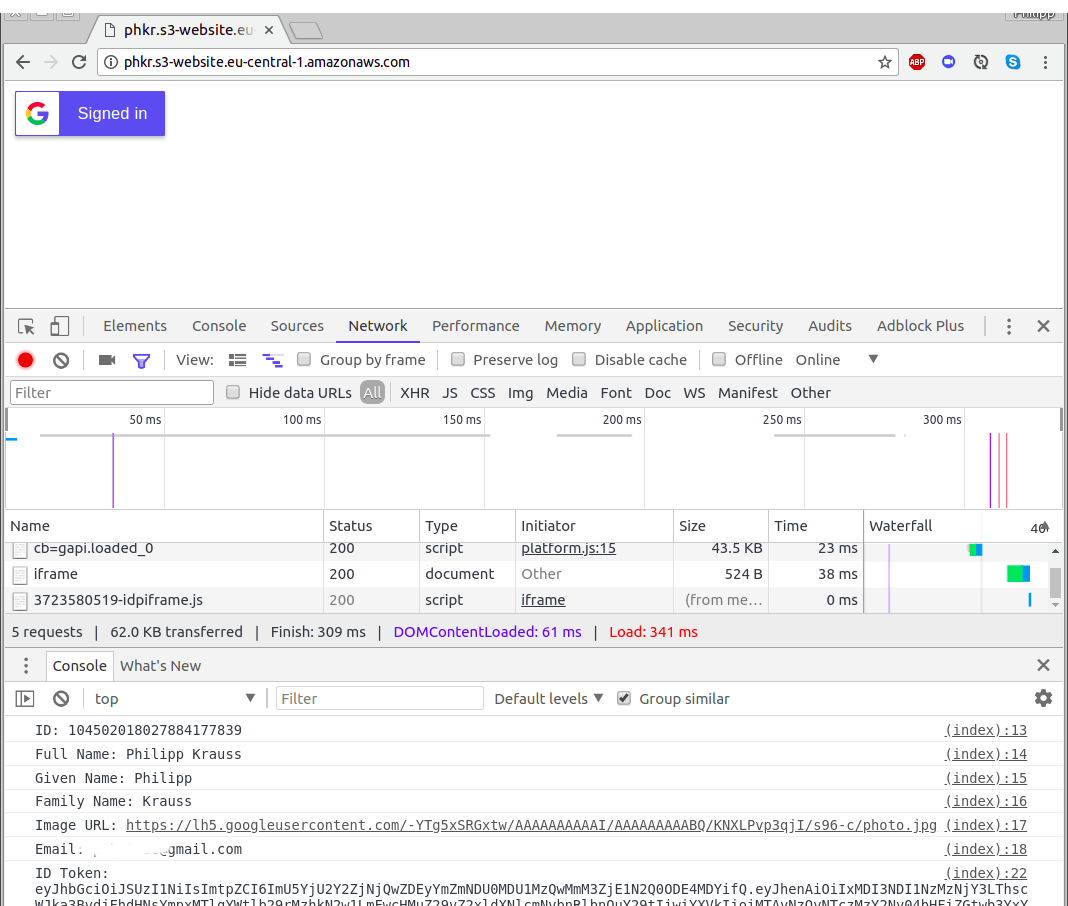Expand the network throttling dropdown arrow

pyautogui.click(x=873, y=359)
